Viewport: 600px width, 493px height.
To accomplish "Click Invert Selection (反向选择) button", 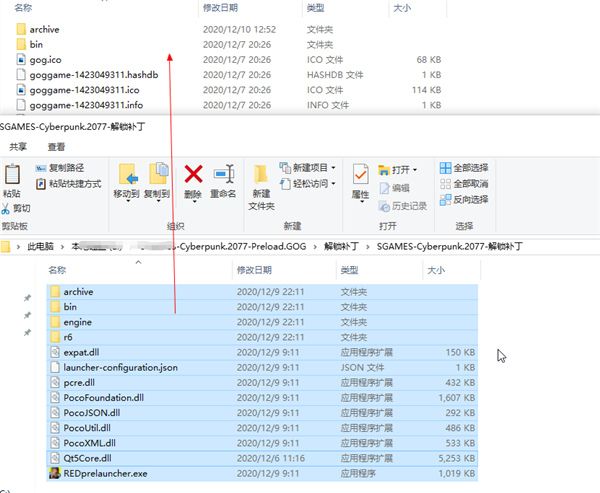I will pyautogui.click(x=464, y=199).
